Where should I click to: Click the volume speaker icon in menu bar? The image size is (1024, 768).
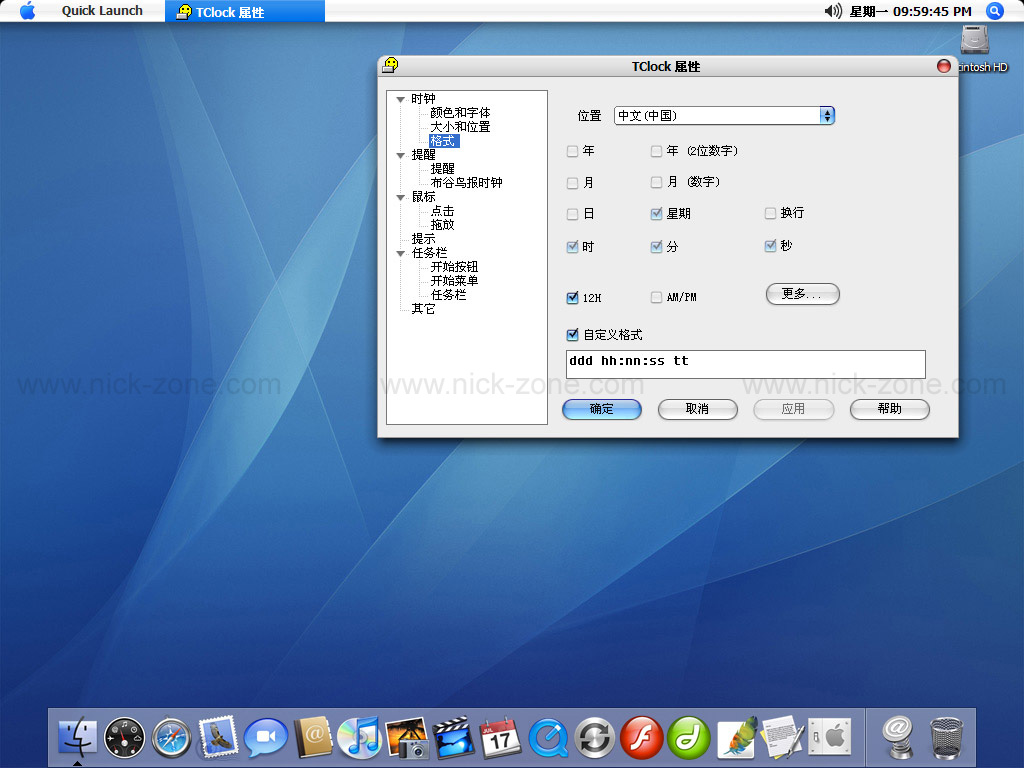coord(833,11)
